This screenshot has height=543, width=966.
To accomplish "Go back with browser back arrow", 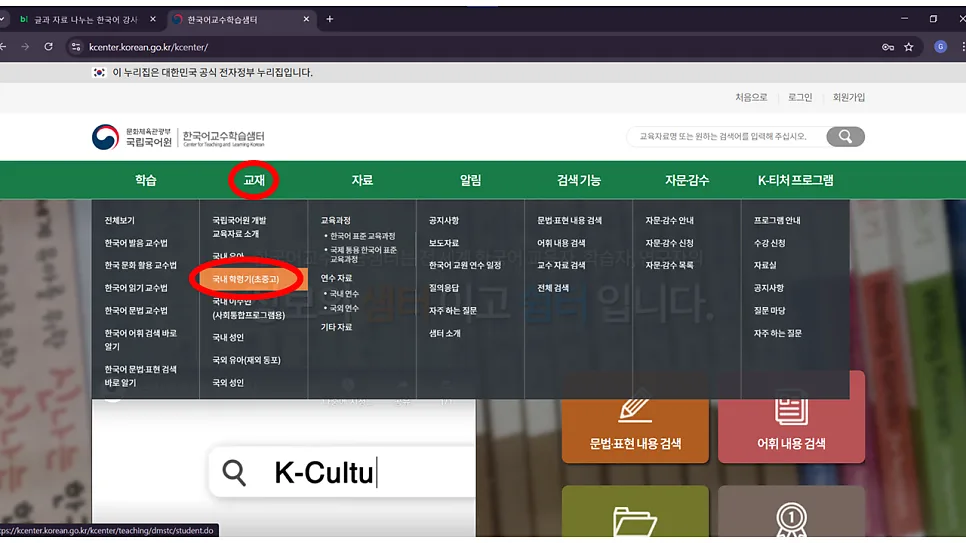I will click(3, 47).
